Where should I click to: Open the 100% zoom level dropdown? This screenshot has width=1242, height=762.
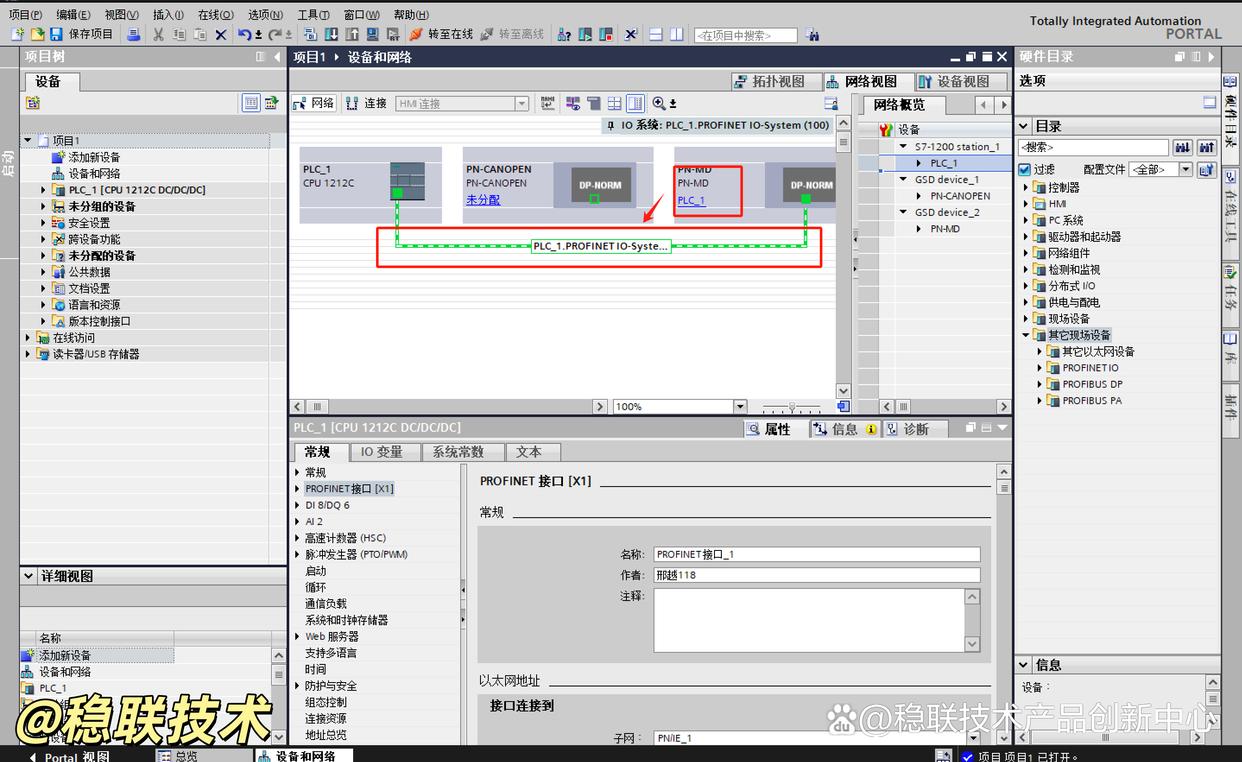pos(740,407)
